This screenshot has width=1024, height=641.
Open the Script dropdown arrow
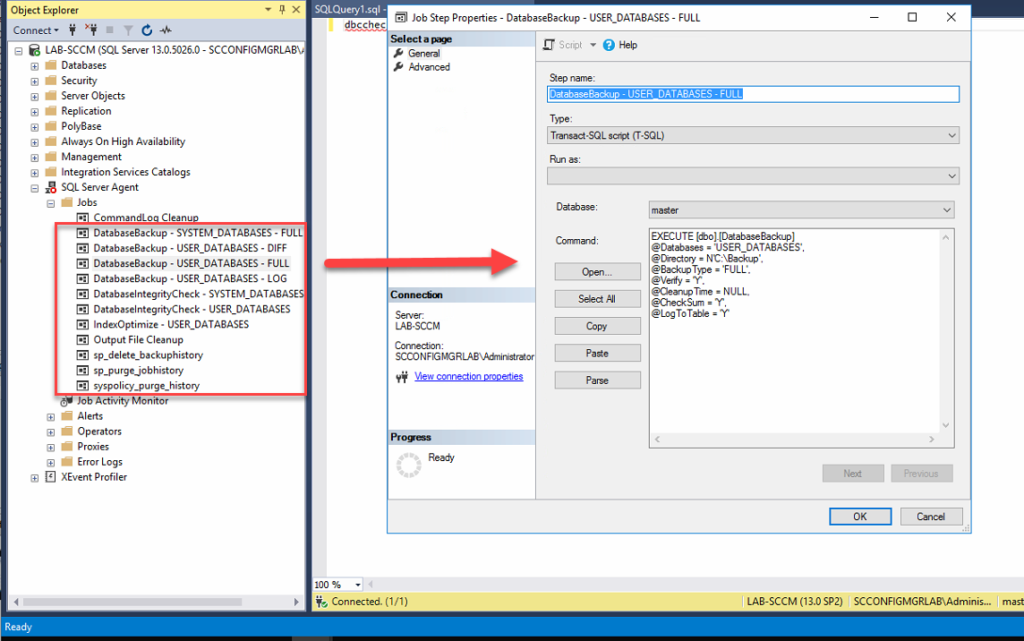click(593, 45)
